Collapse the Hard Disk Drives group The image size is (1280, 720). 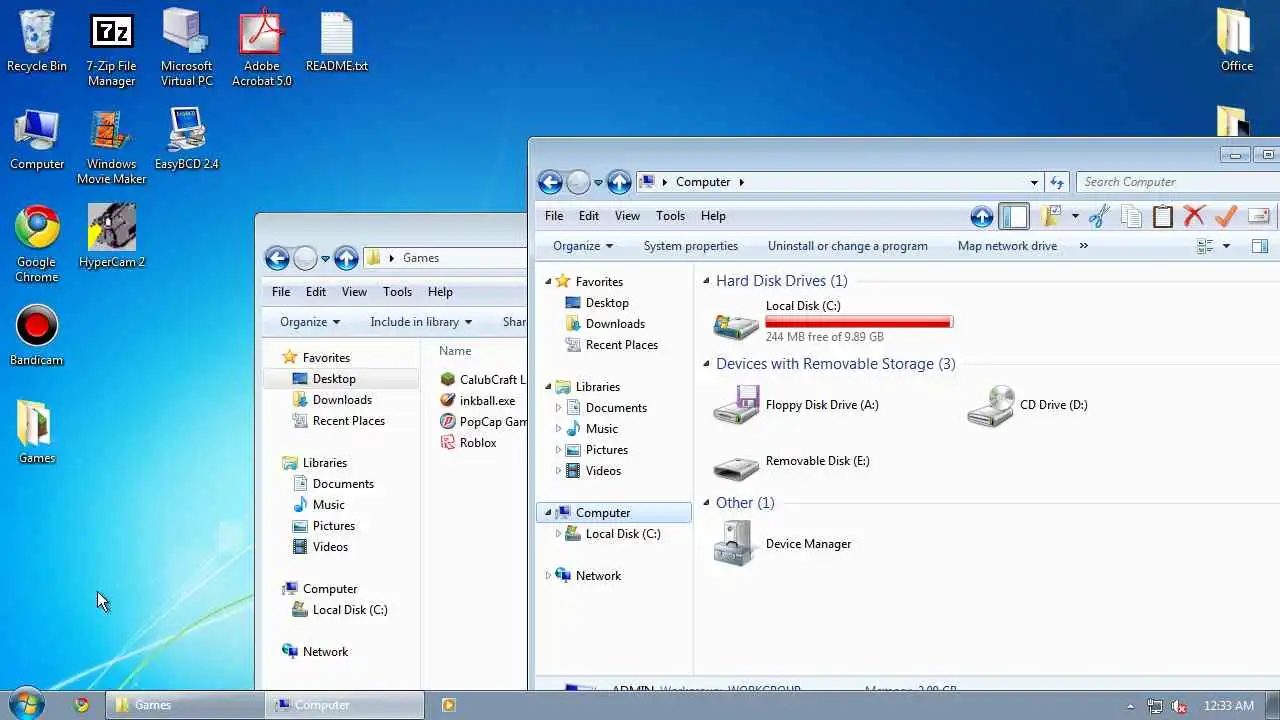pos(706,282)
